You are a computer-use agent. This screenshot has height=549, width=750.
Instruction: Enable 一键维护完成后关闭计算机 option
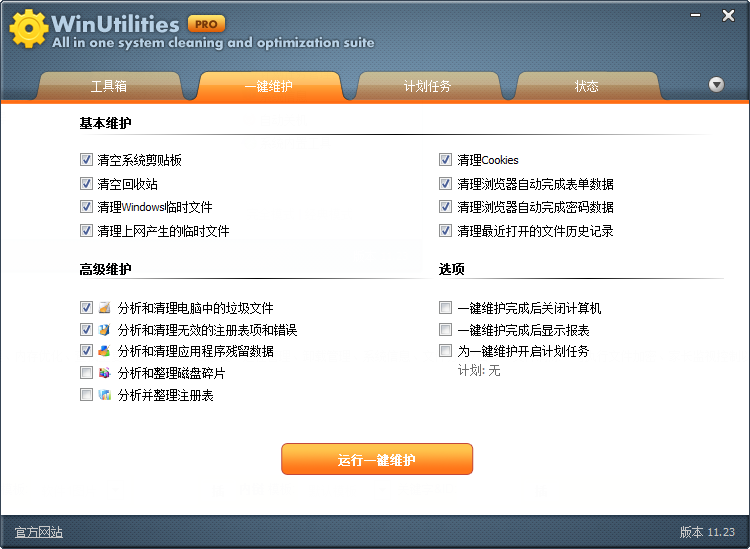[x=445, y=307]
